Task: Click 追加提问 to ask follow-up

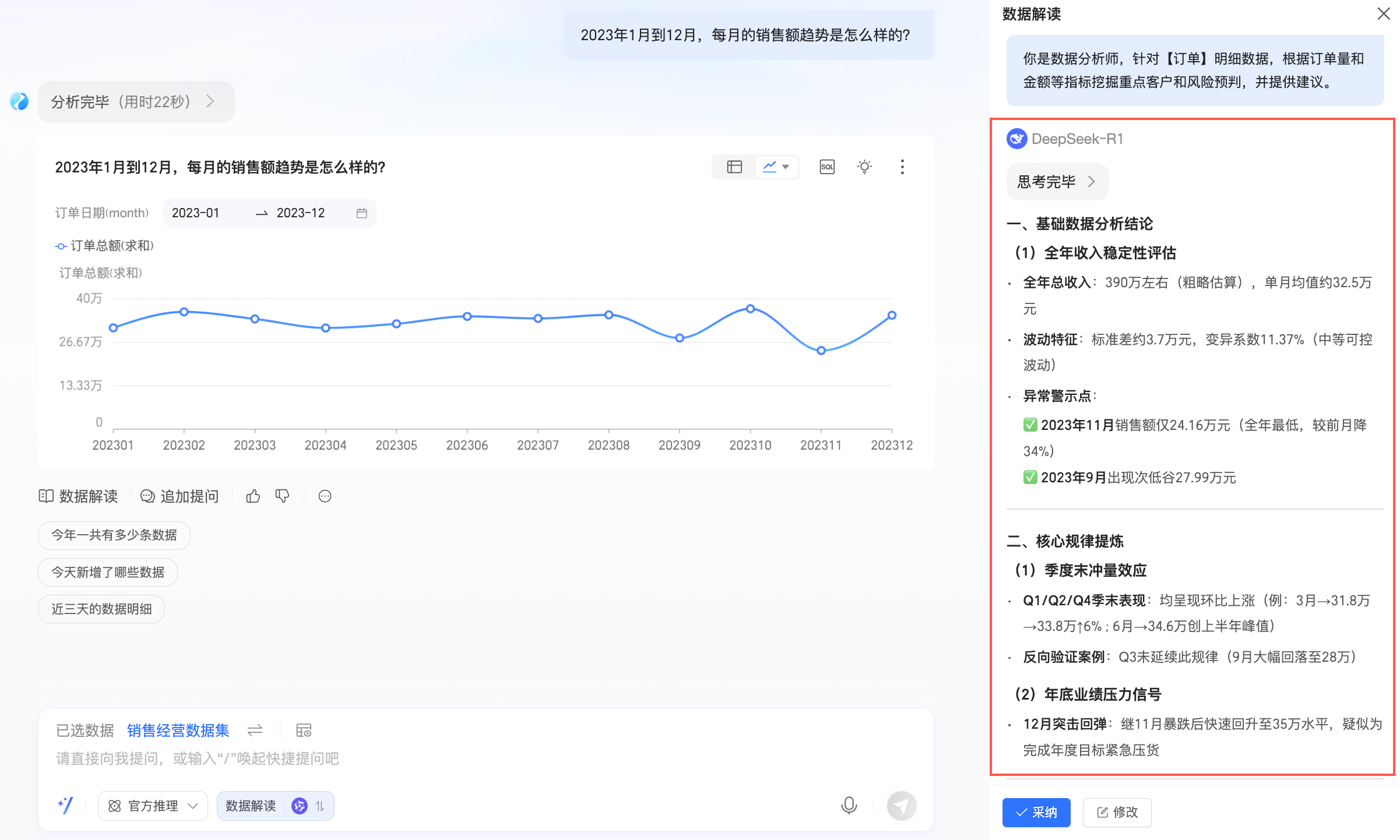Action: click(x=180, y=496)
